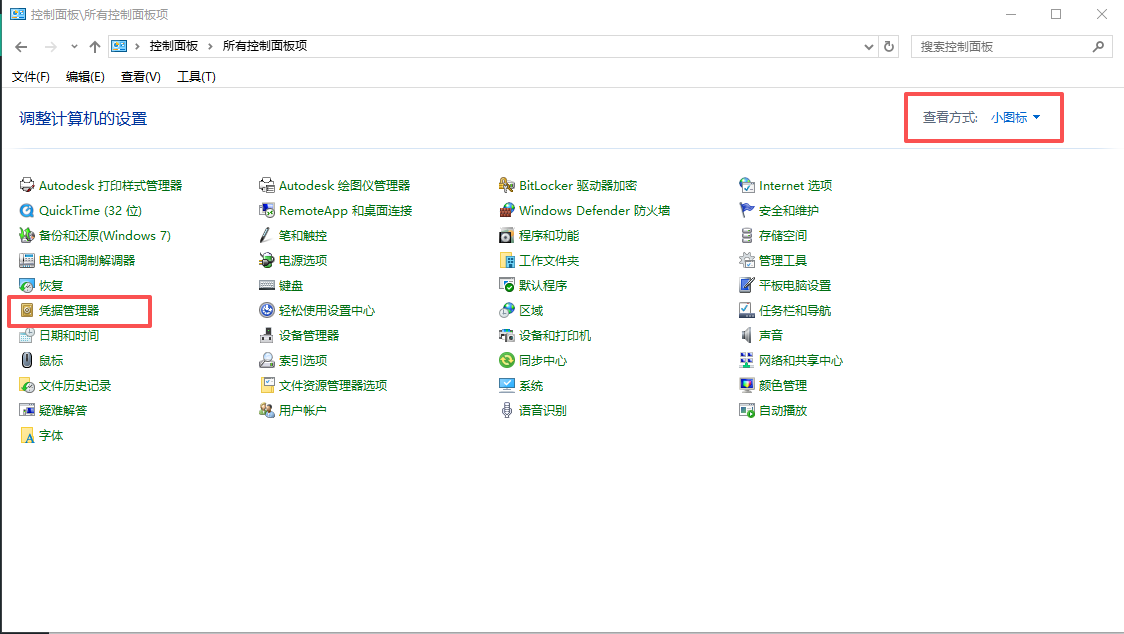This screenshot has height=634, width=1124.
Task: Click the 电话和调制解调器 icon
Action: (27, 260)
